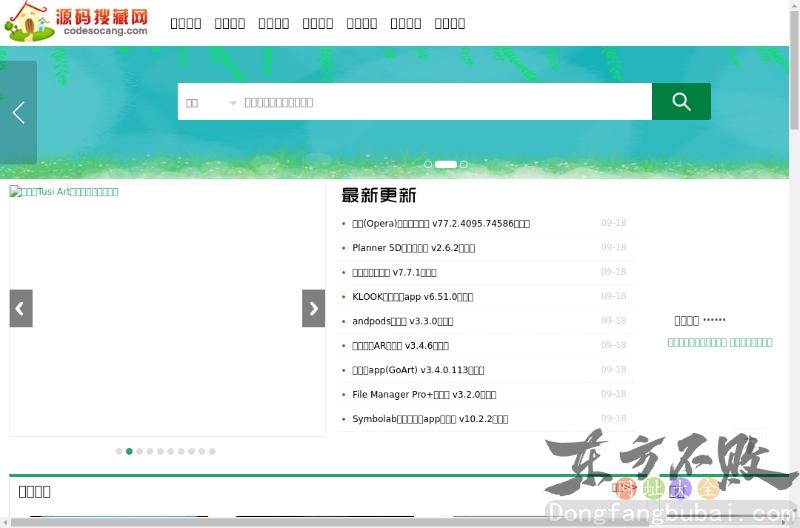Click the first menu item in top navigation
800x528 pixels.
(185, 23)
